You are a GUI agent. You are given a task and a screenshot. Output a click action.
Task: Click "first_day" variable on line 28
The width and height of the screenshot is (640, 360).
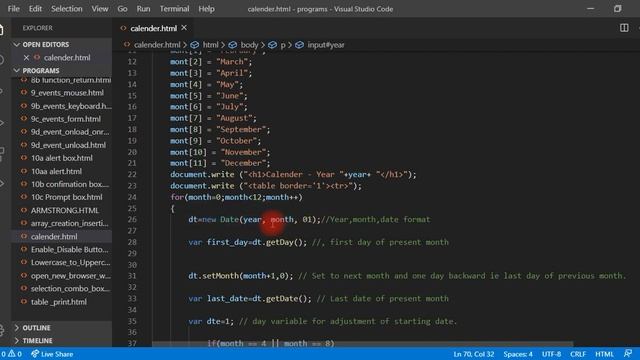(227, 242)
